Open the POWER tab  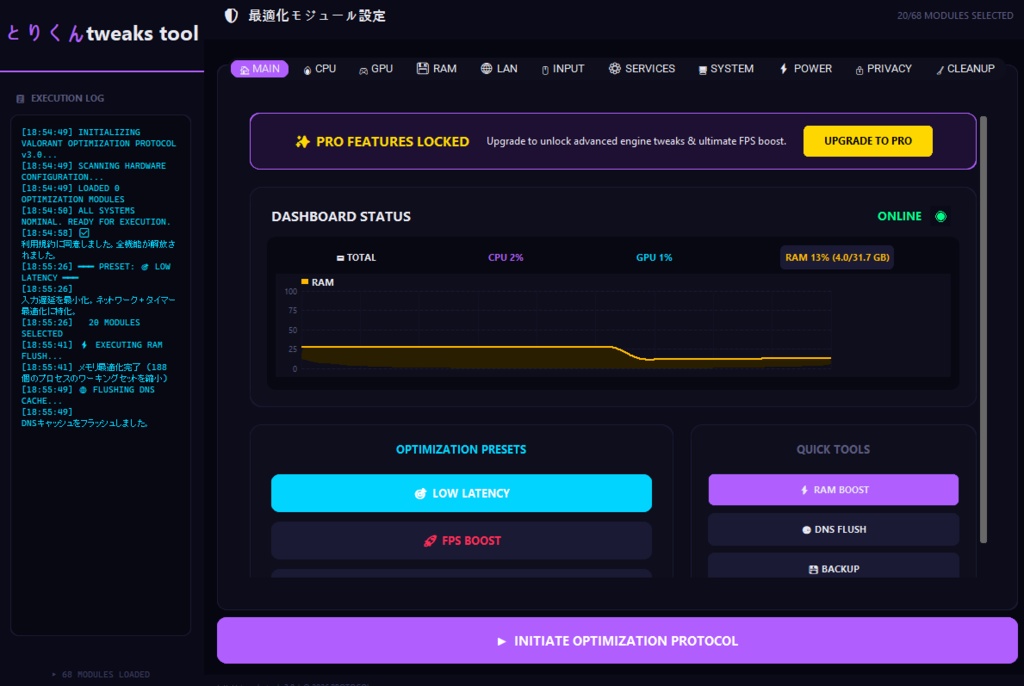[805, 69]
